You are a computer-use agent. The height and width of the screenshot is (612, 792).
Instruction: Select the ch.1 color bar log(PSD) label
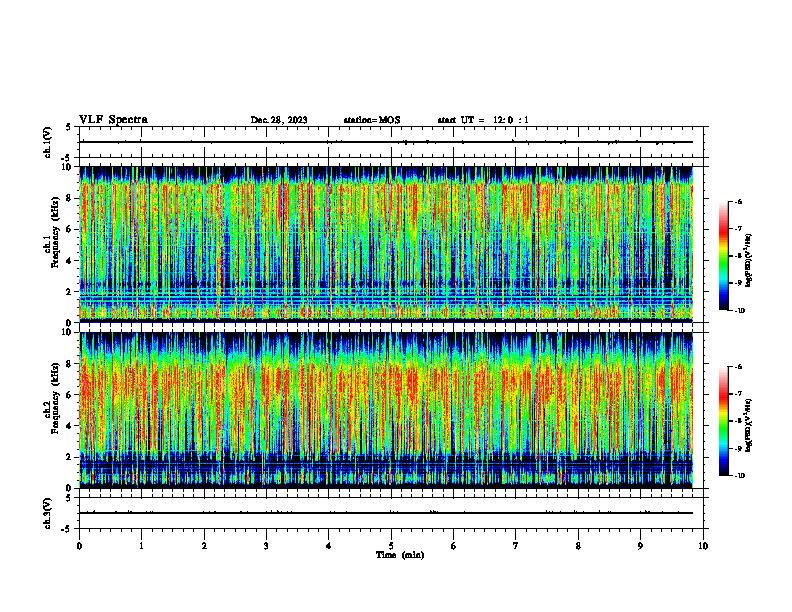pos(749,261)
